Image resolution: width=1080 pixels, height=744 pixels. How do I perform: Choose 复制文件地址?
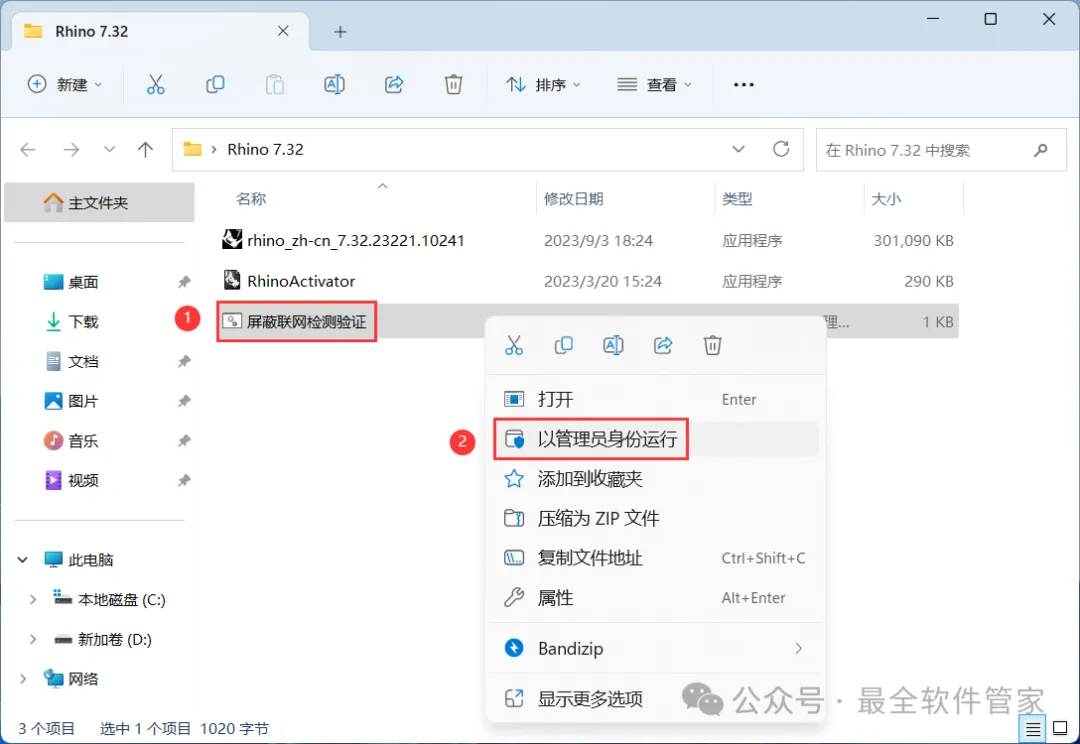click(655, 558)
